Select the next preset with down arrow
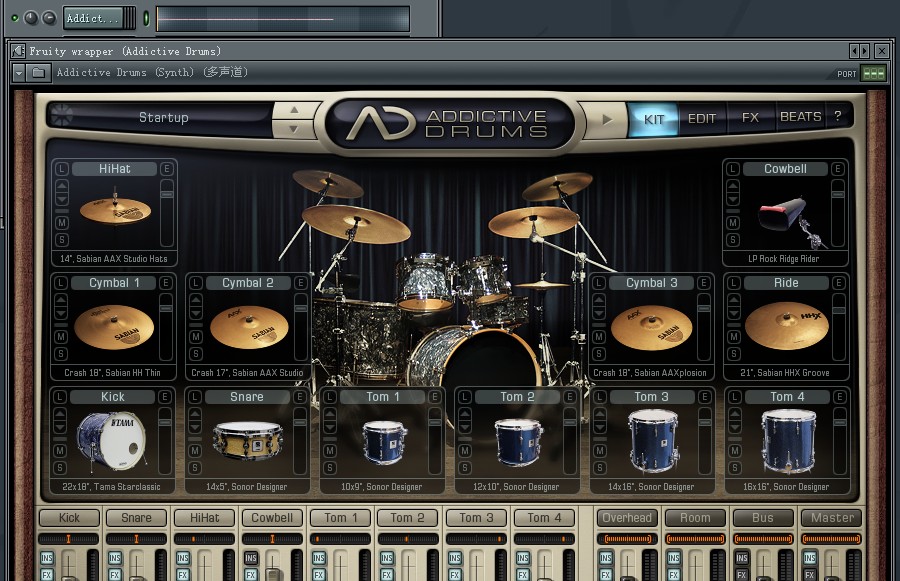The image size is (900, 581). [x=294, y=129]
